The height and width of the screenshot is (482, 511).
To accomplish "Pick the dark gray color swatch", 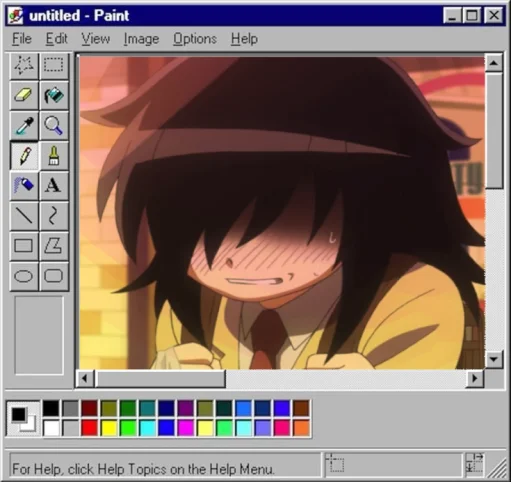I will pos(70,409).
